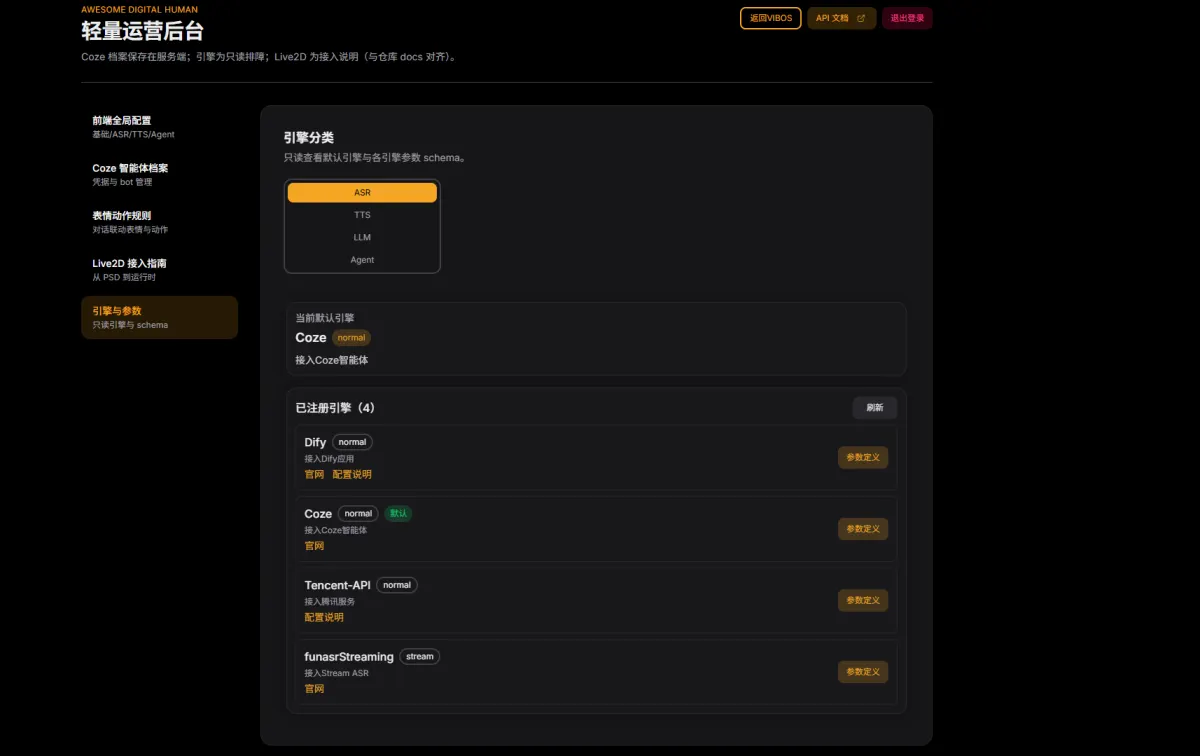Click the stream badge next to funasrStreaming

[x=420, y=657]
